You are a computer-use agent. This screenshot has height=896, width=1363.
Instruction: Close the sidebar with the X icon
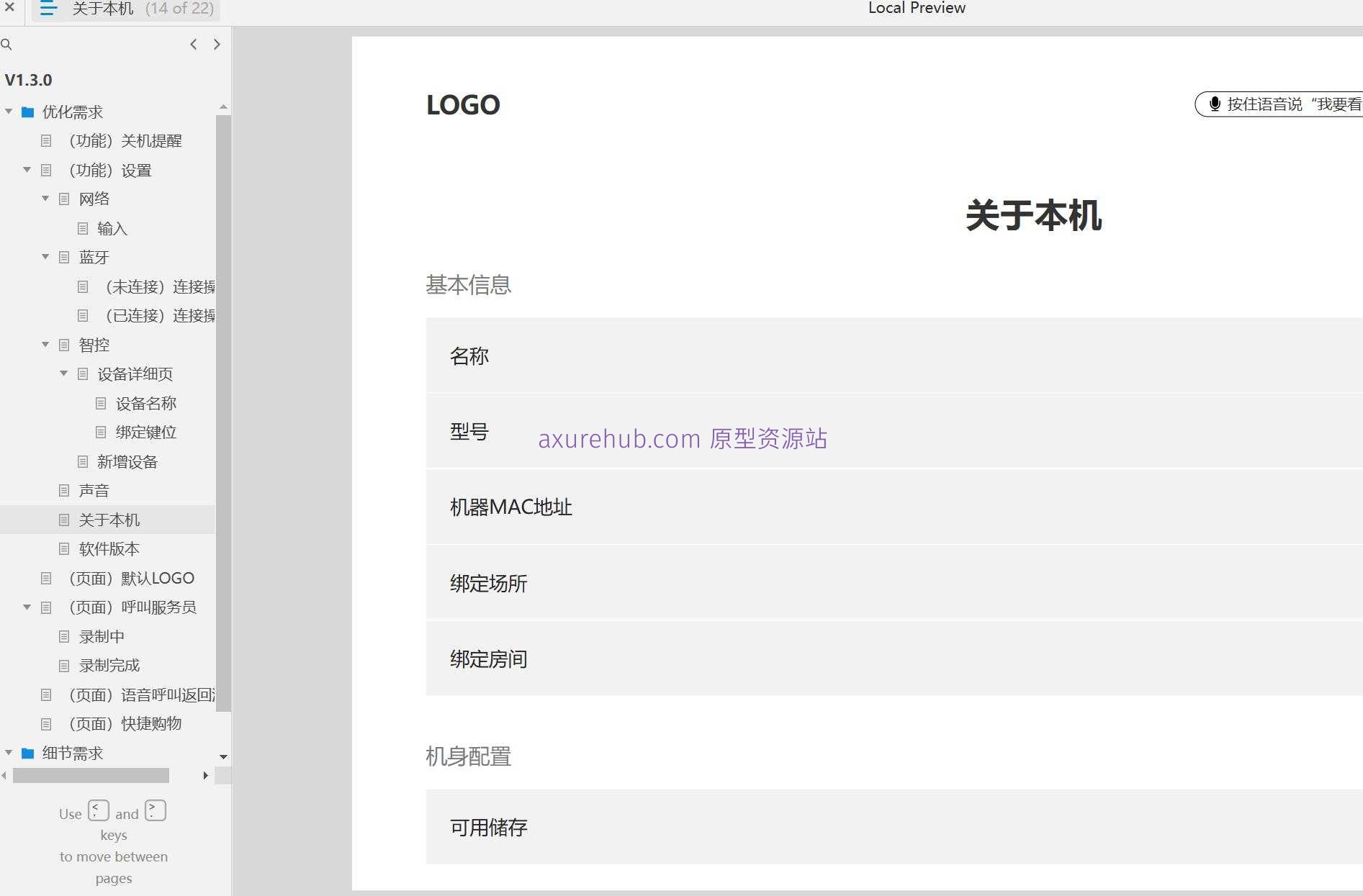(x=10, y=7)
